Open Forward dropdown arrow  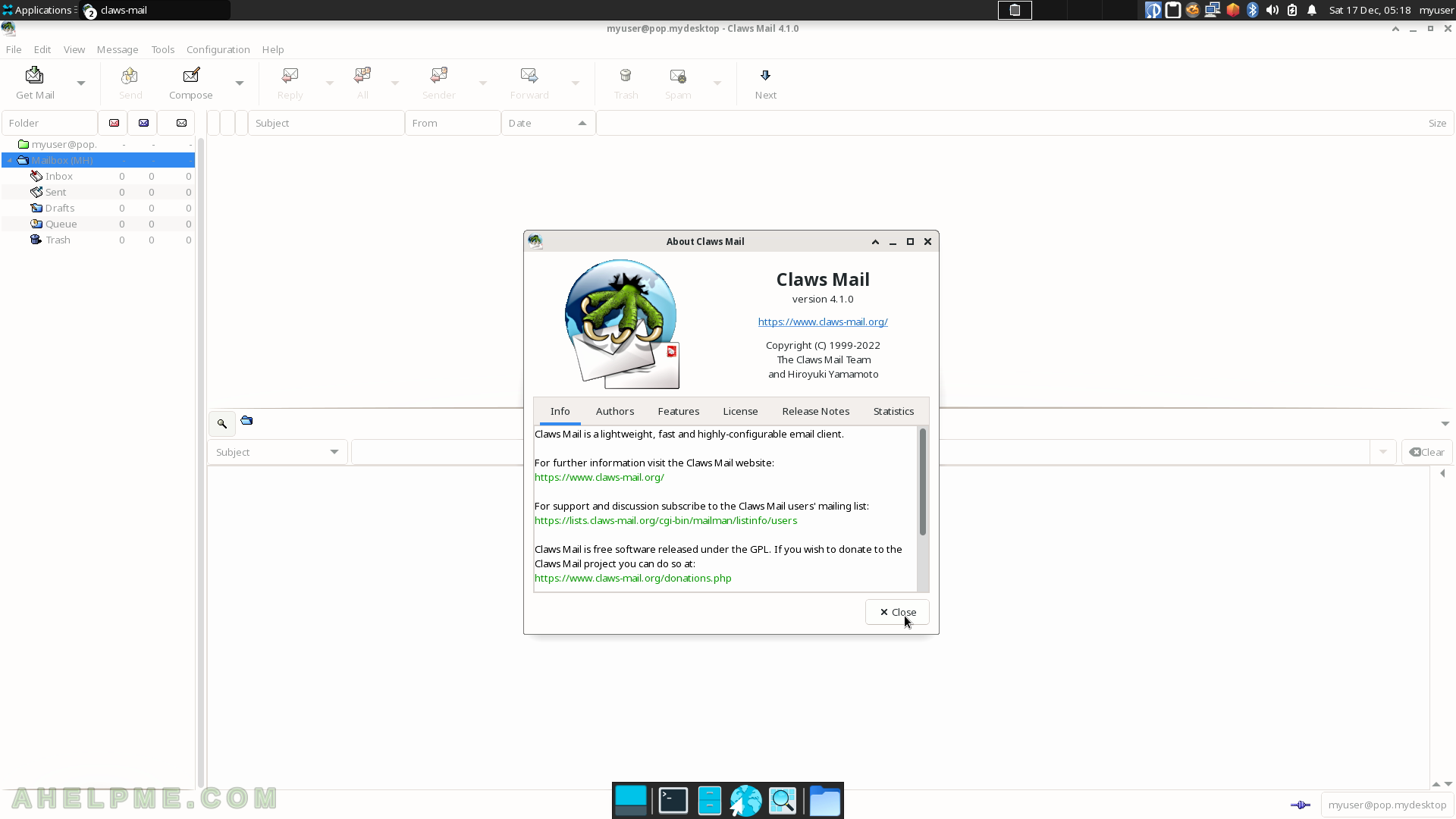pyautogui.click(x=575, y=83)
